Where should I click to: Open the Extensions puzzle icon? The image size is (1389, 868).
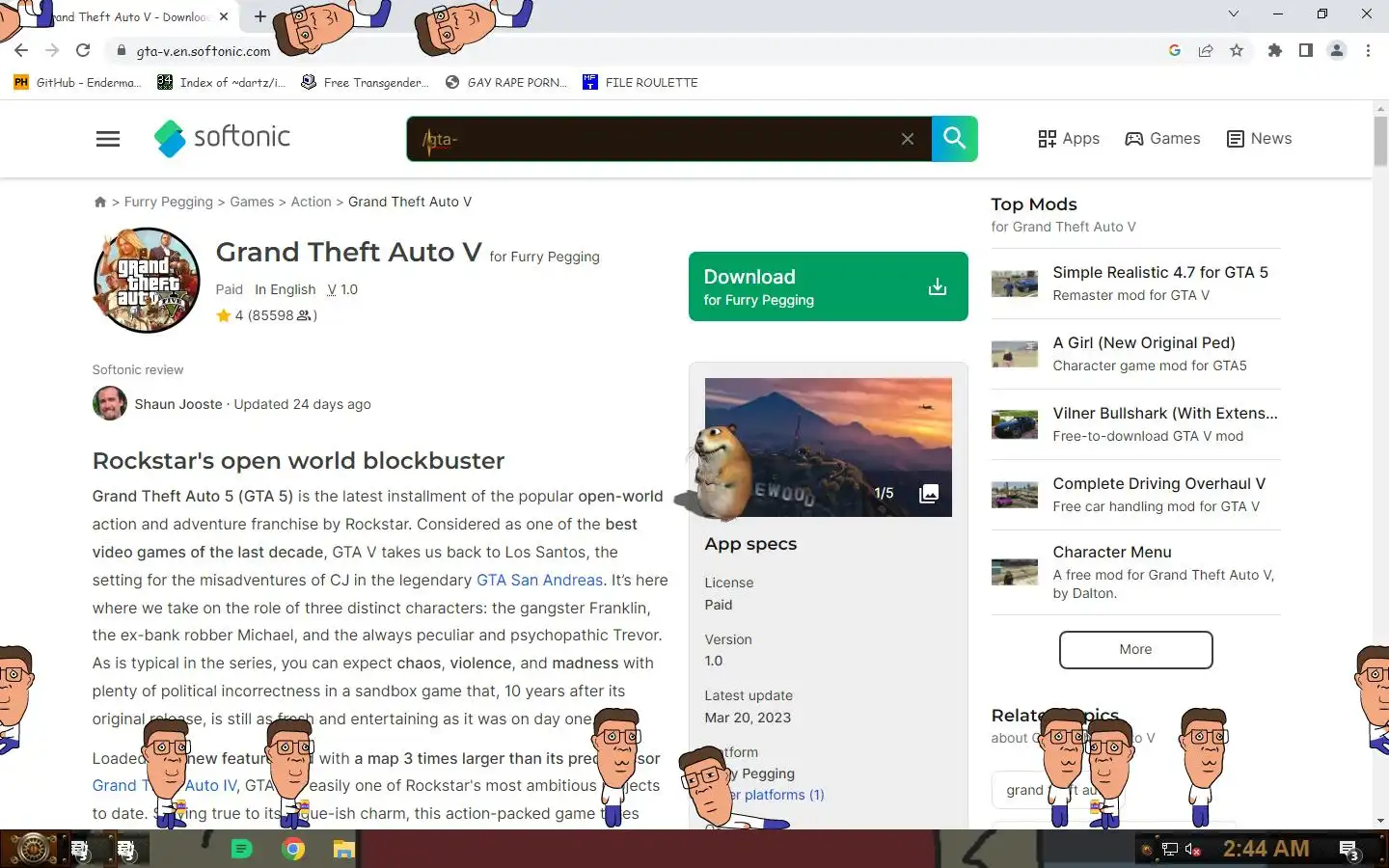click(1275, 50)
